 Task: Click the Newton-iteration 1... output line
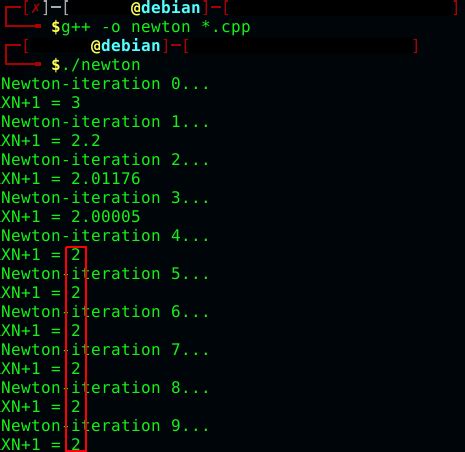point(105,121)
